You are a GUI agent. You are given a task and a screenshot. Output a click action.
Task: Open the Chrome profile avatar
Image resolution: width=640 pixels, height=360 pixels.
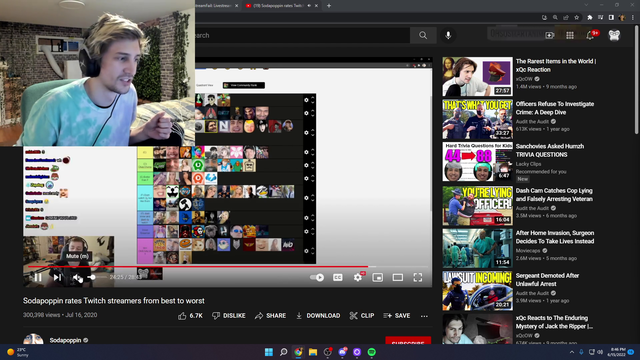pos(622,18)
